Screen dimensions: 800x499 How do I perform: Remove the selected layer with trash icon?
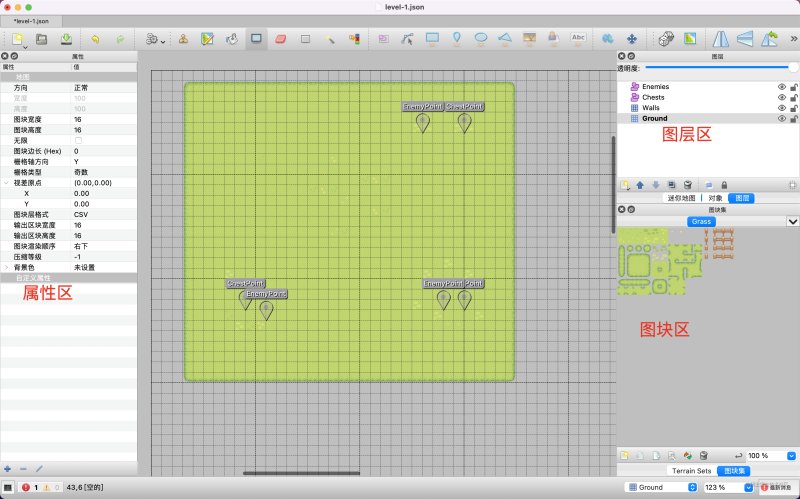click(x=688, y=185)
